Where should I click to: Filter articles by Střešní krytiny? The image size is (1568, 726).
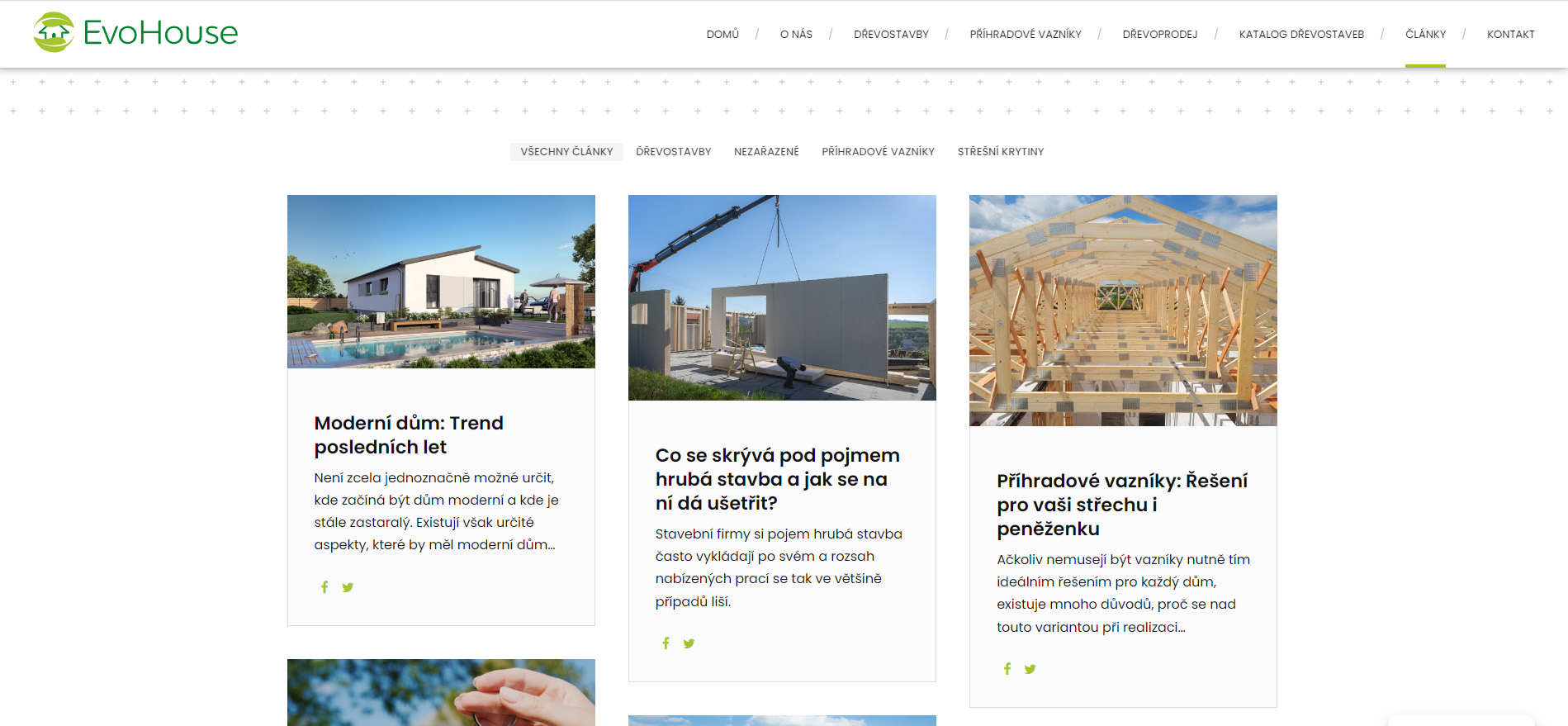(1001, 152)
